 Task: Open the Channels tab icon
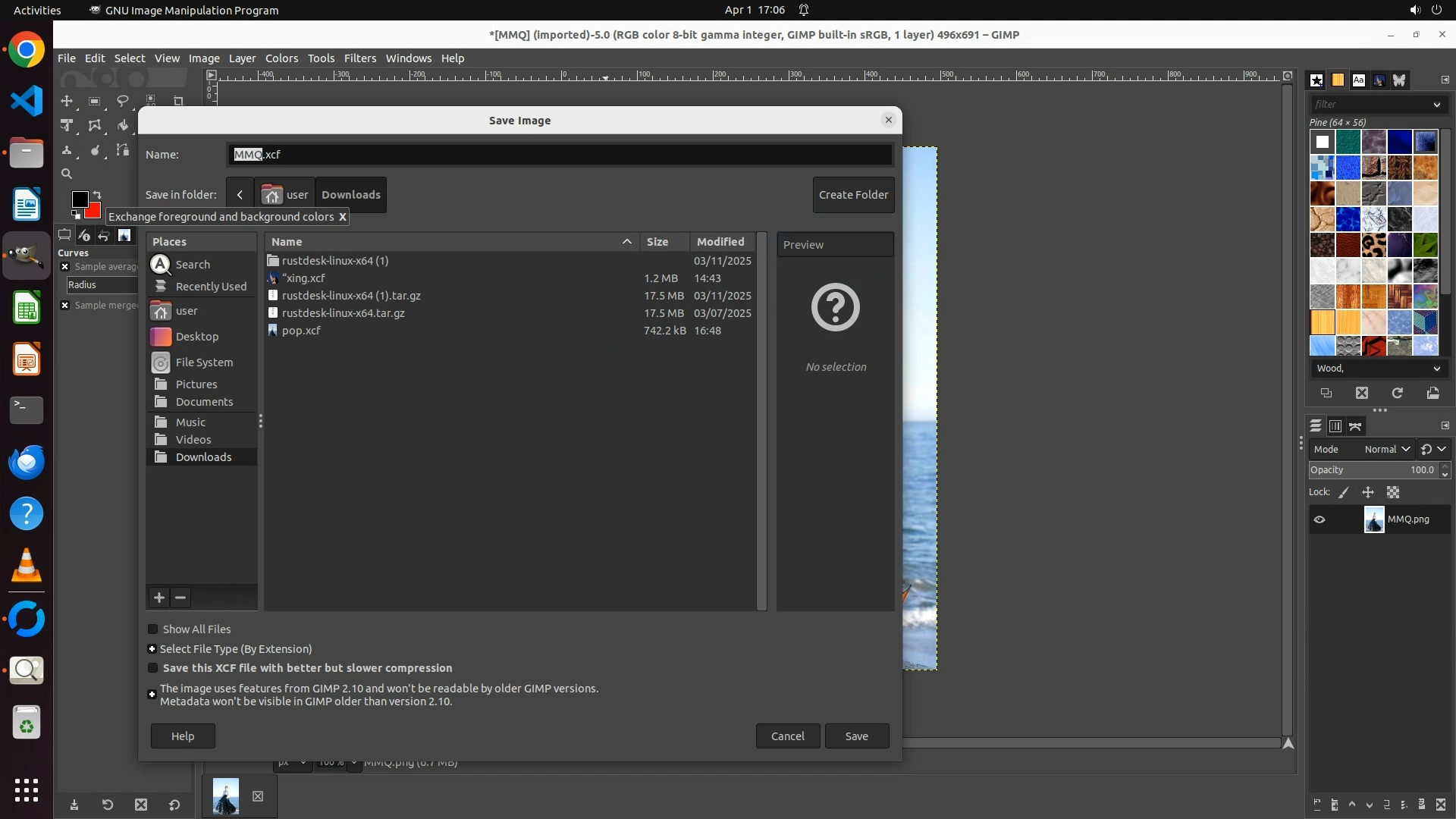pyautogui.click(x=1335, y=426)
